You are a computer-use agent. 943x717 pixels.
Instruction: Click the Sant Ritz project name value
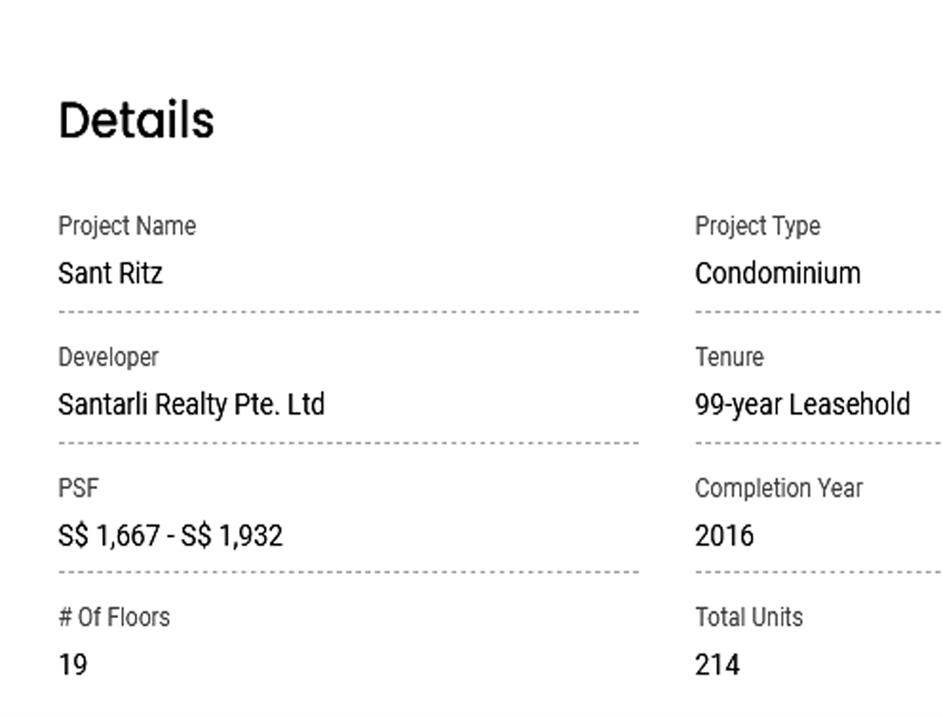(x=110, y=273)
